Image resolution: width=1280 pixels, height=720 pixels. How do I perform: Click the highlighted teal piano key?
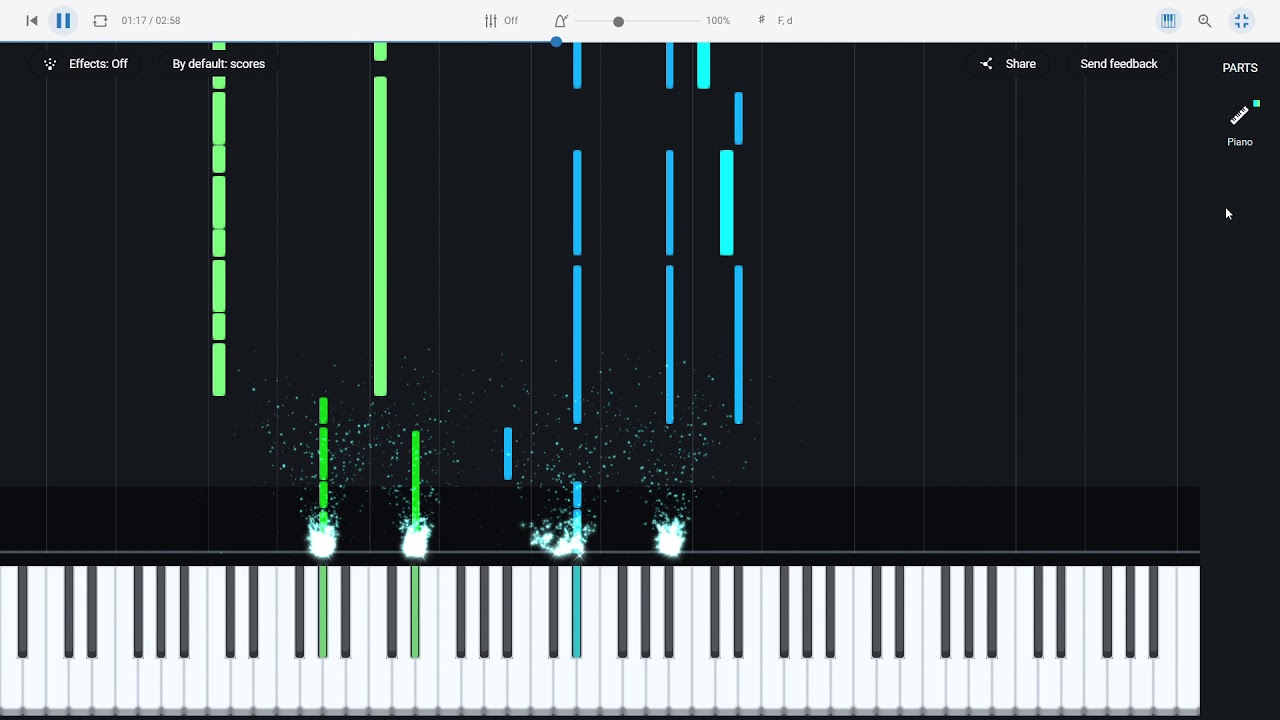coord(577,610)
